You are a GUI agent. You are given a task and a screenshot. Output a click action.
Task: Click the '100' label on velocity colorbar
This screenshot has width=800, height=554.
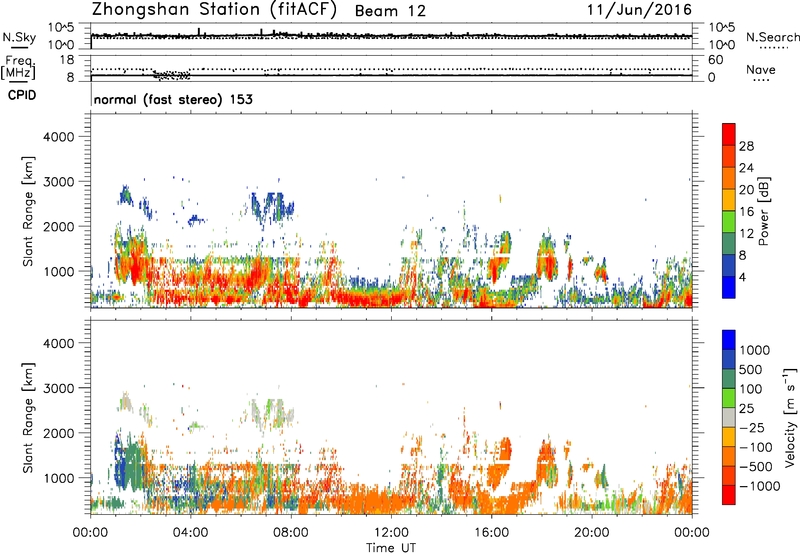coord(751,389)
